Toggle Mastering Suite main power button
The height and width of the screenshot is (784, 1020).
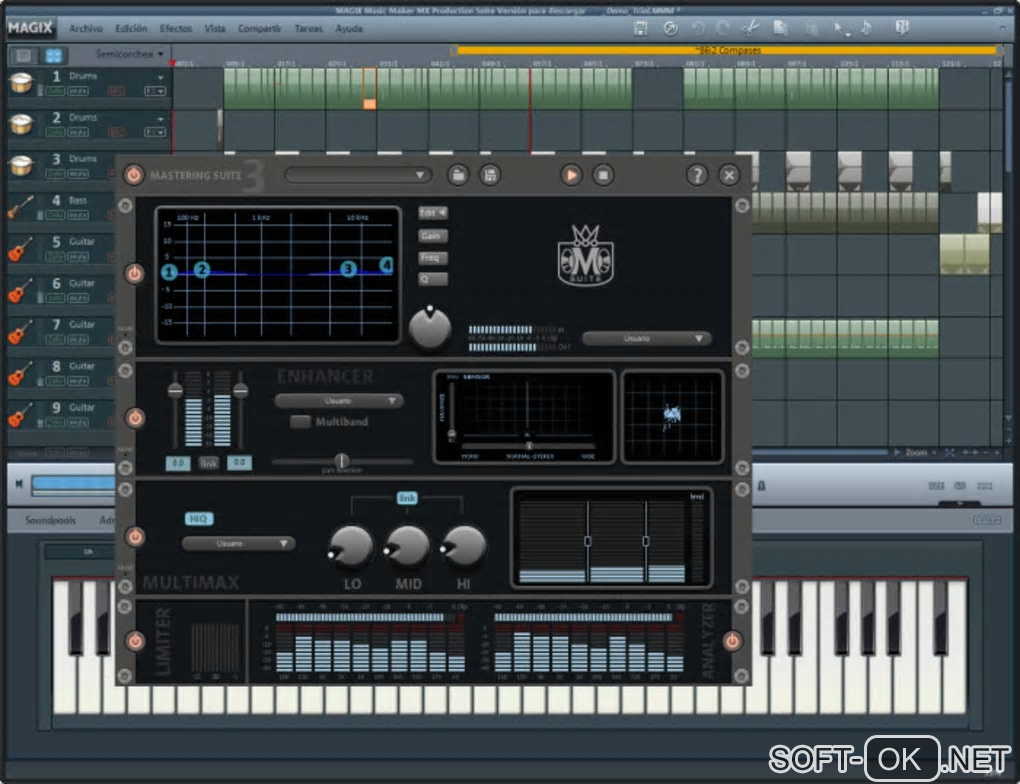[x=133, y=175]
